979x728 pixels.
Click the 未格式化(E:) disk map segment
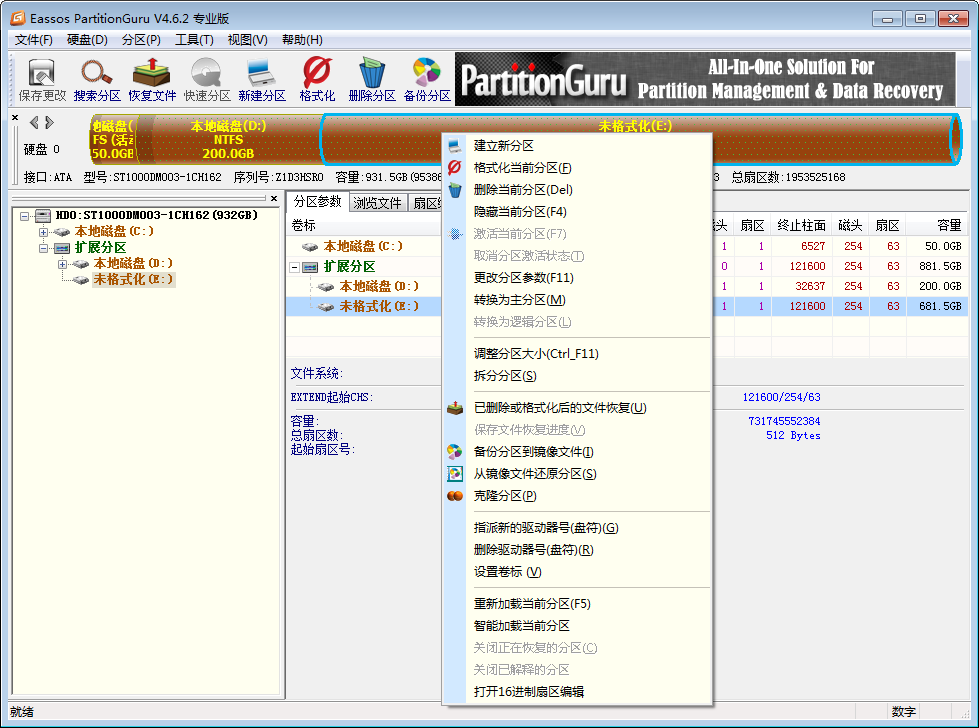(x=641, y=139)
